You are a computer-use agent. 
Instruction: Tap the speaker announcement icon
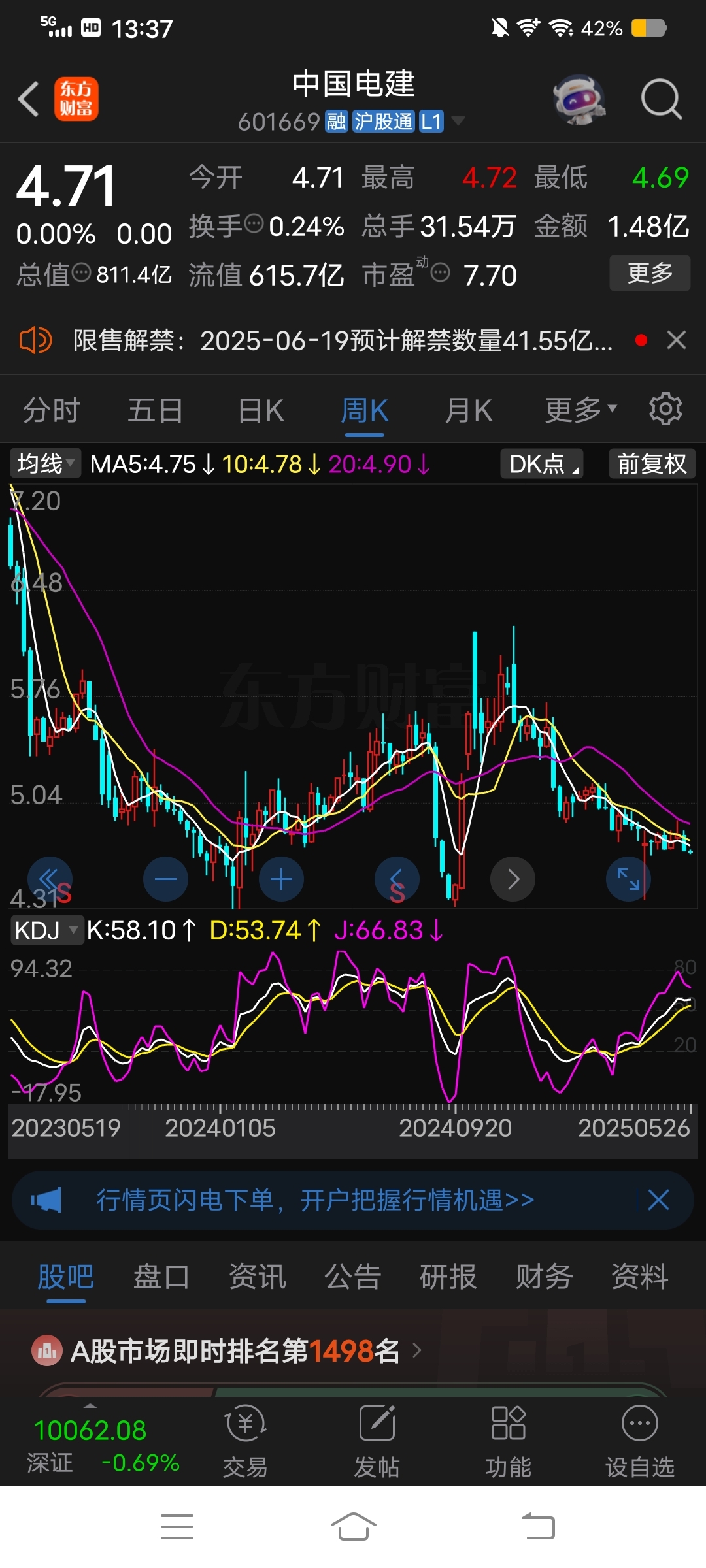35,340
